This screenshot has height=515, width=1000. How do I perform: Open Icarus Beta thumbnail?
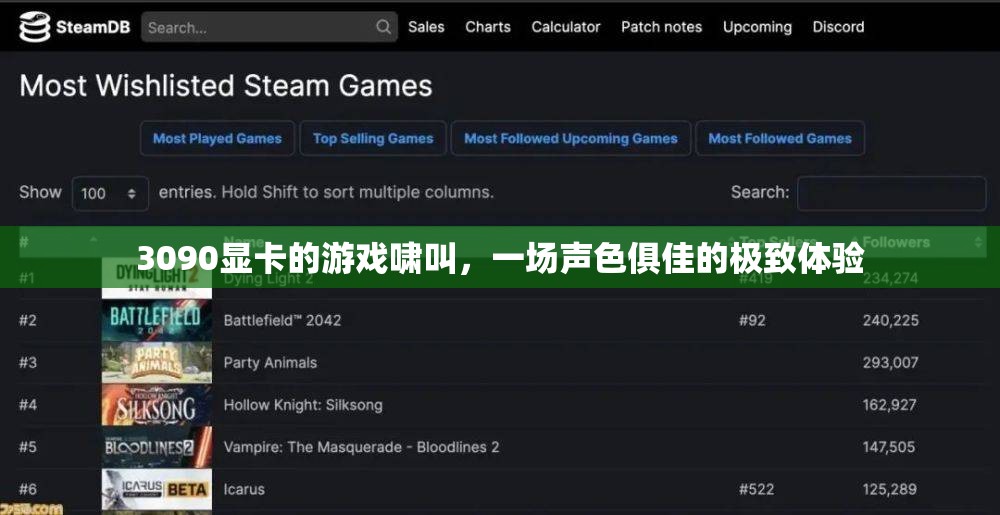point(157,490)
